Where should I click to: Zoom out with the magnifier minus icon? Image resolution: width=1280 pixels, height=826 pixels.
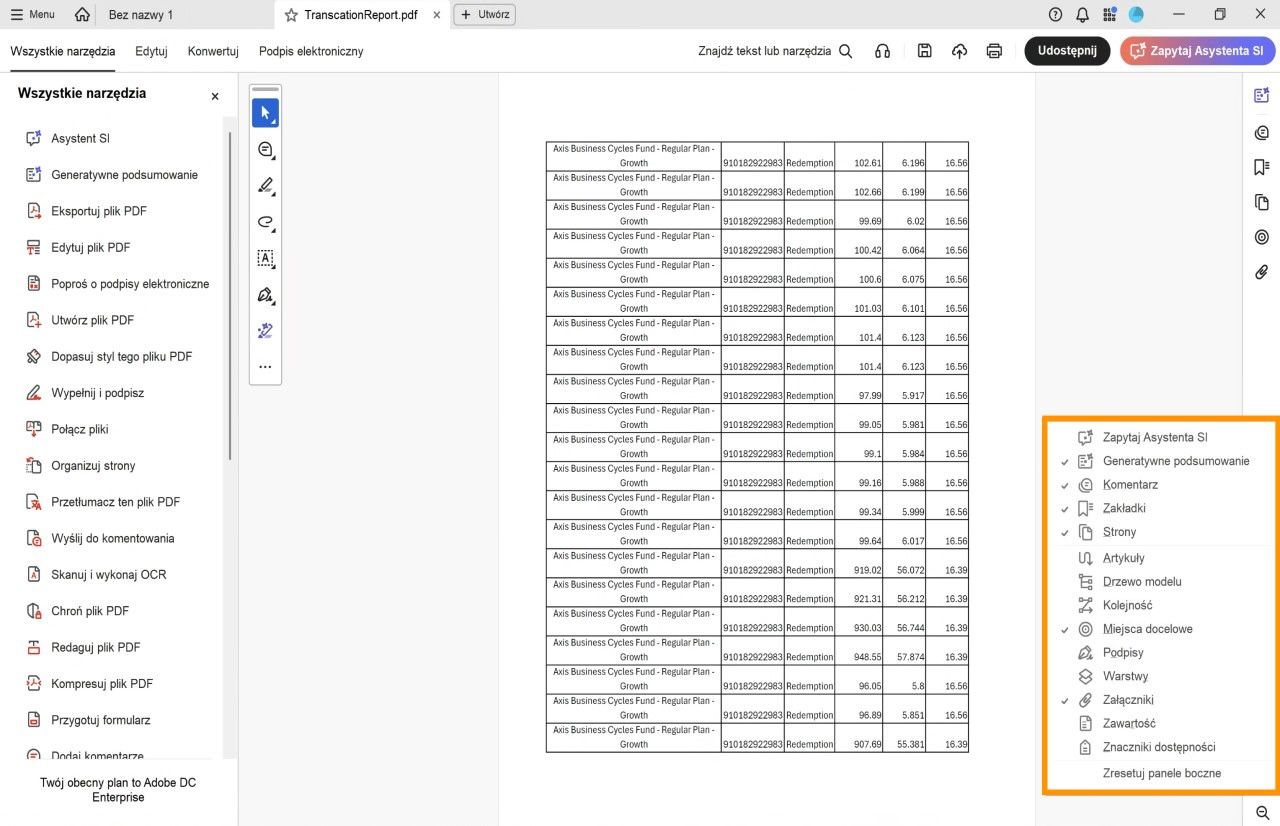point(1262,813)
